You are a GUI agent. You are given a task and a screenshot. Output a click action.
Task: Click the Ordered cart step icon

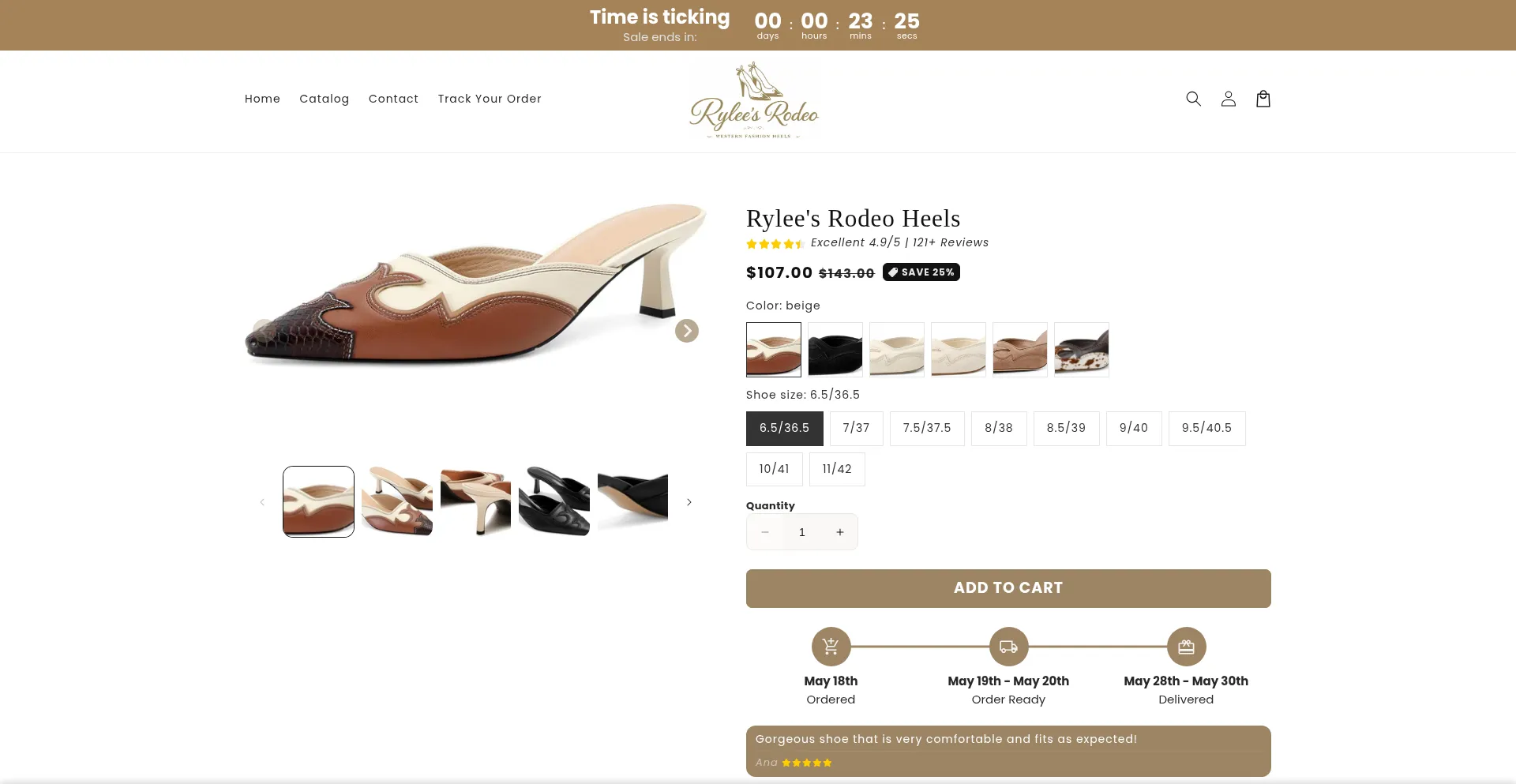click(x=831, y=647)
